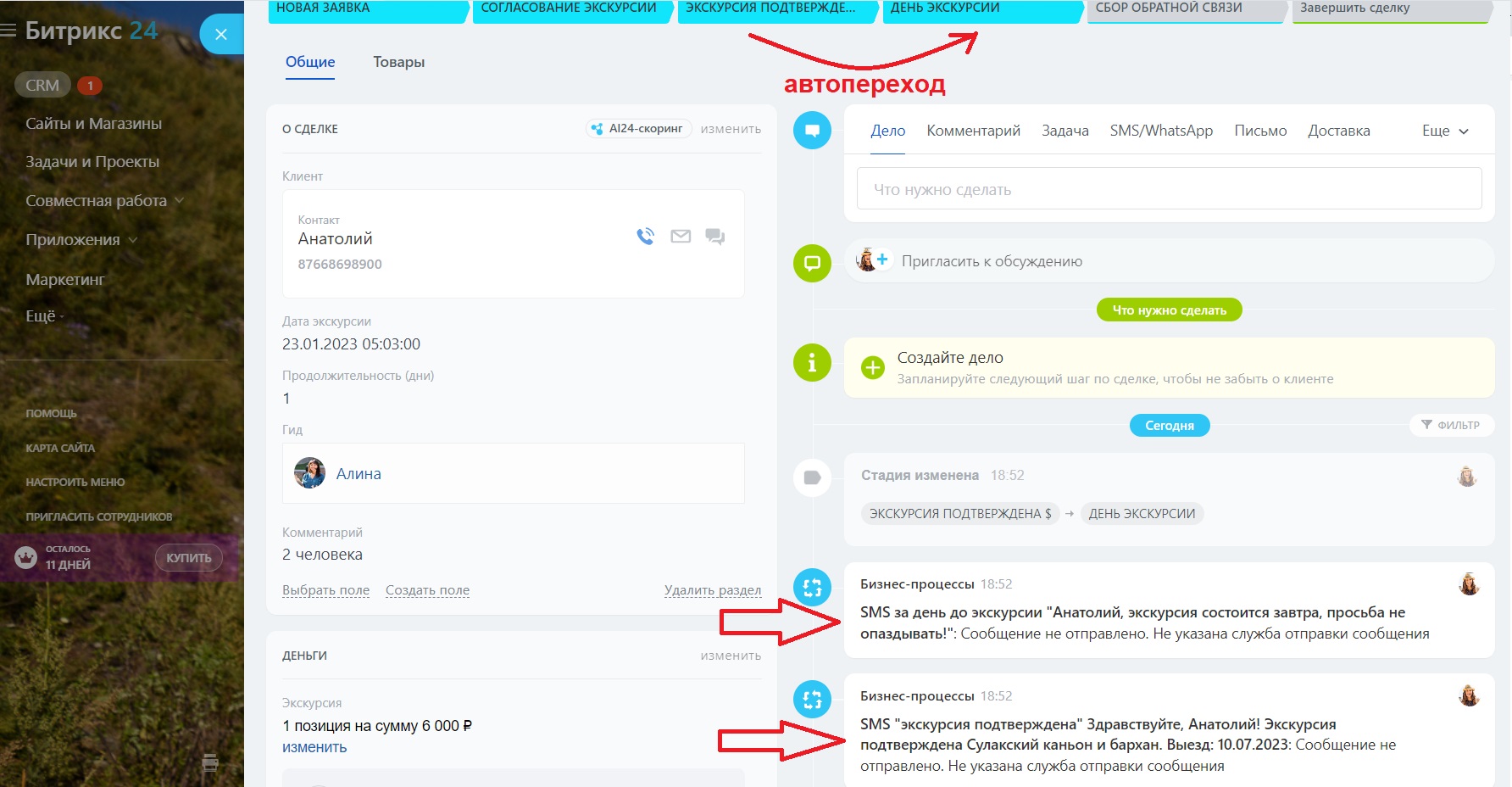Click the green info icon in timeline
The image size is (1512, 787).
[812, 362]
